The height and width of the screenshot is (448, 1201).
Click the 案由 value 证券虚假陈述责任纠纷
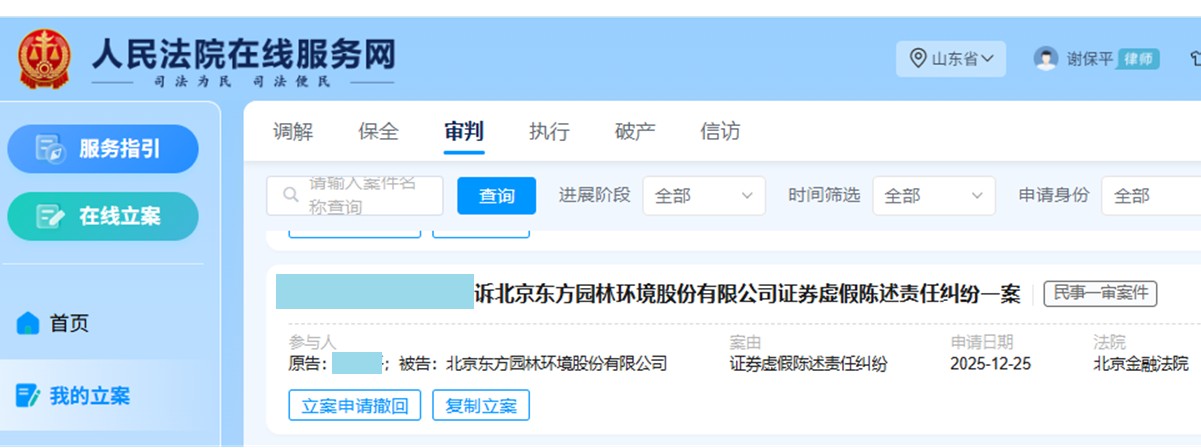tap(809, 363)
